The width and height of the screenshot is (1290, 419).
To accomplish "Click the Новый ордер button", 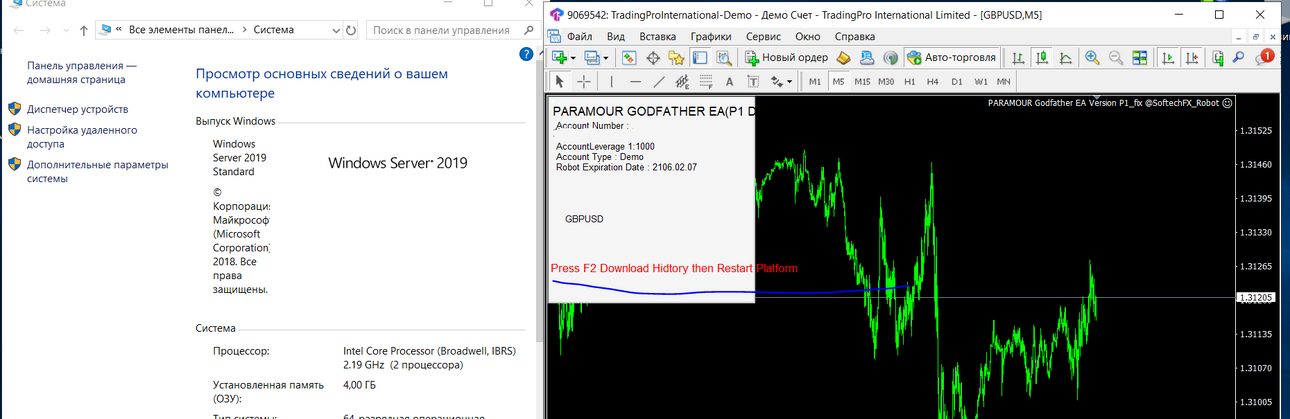I will pos(785,57).
